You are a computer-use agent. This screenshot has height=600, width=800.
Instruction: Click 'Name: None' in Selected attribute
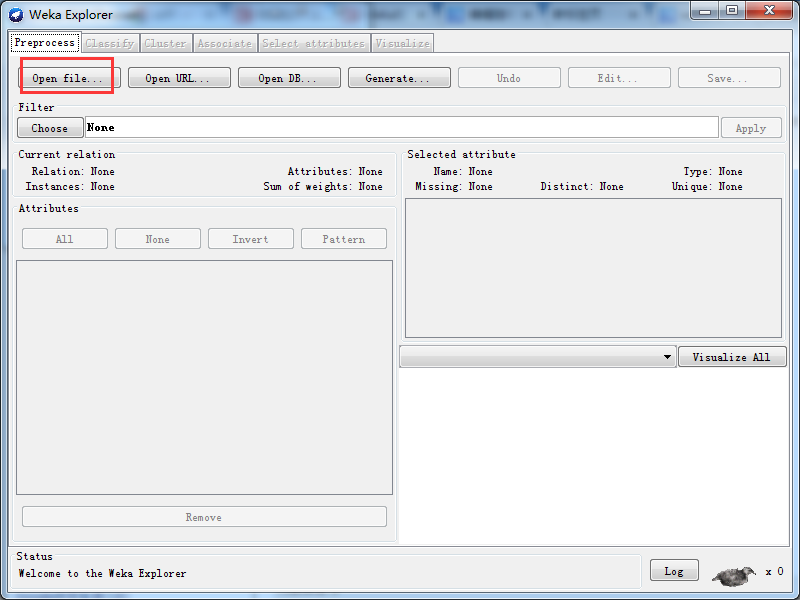pyautogui.click(x=463, y=171)
